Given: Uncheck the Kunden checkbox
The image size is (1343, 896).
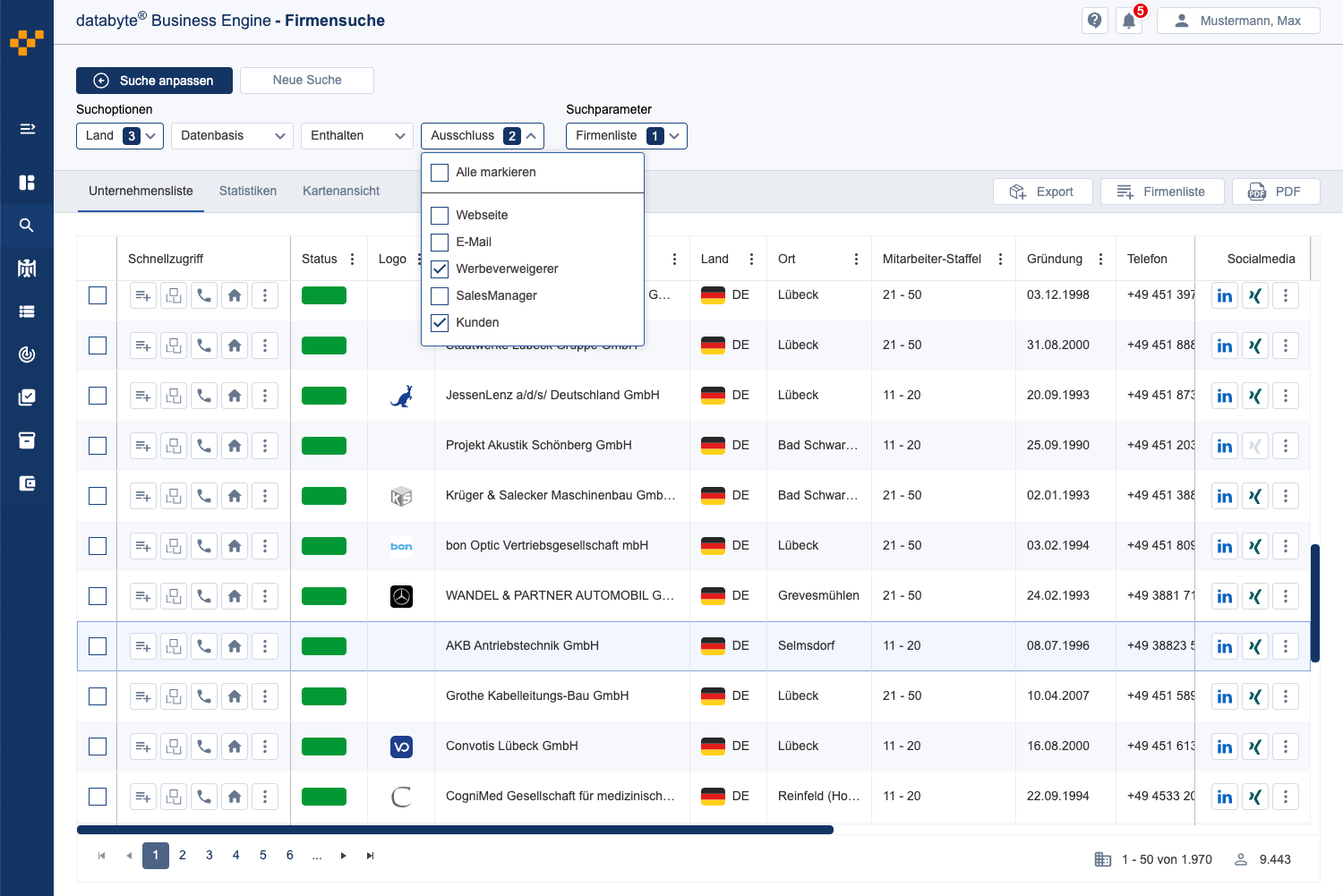Looking at the screenshot, I should [440, 323].
